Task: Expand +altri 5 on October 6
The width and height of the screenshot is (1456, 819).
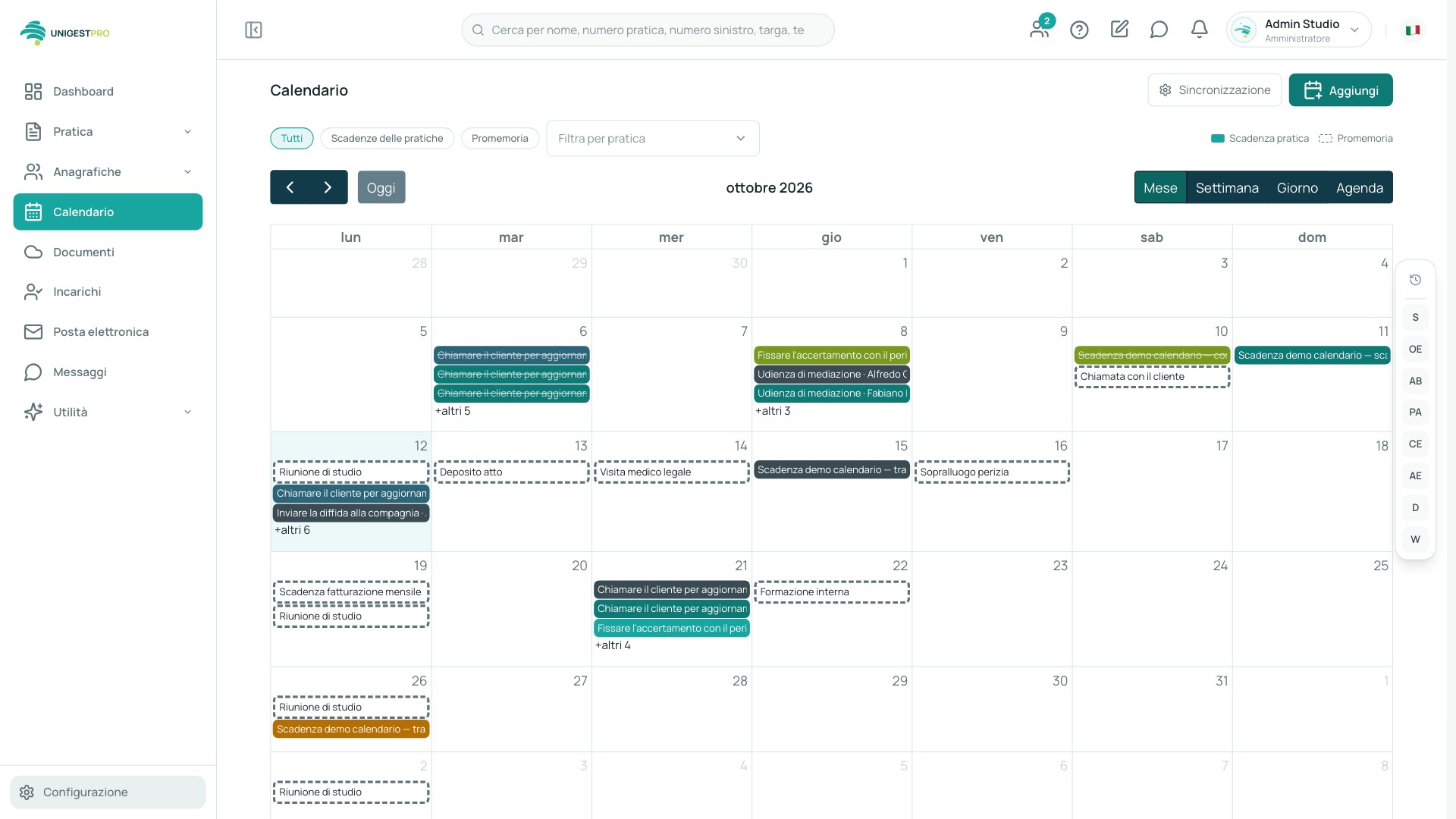Action: [453, 411]
